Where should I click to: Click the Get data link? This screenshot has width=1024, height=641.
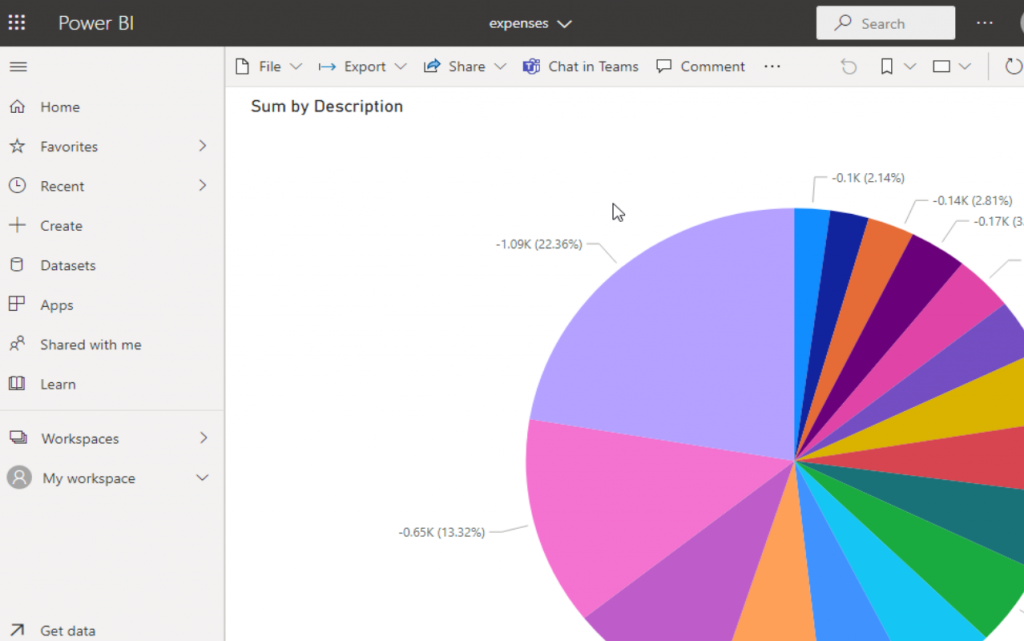[x=68, y=630]
